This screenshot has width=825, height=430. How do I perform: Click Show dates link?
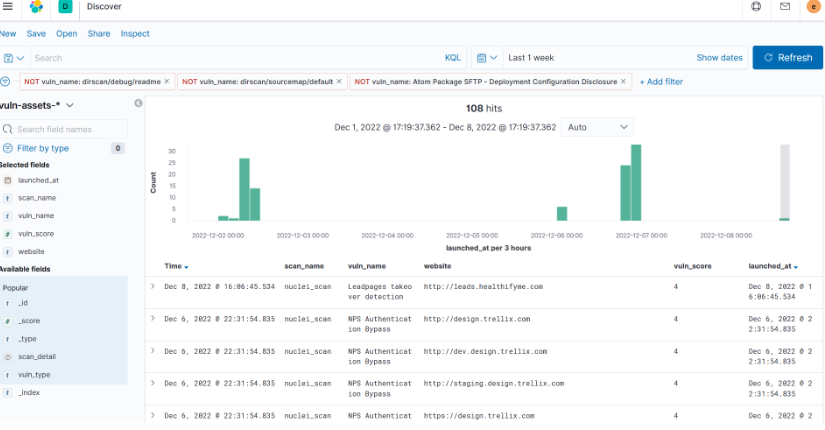point(719,58)
